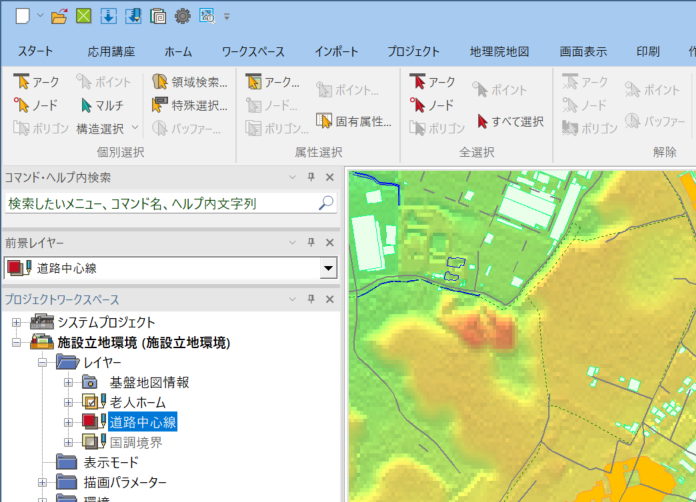Image resolution: width=696 pixels, height=502 pixels.
Task: Click the command and help search field
Action: pyautogui.click(x=160, y=203)
